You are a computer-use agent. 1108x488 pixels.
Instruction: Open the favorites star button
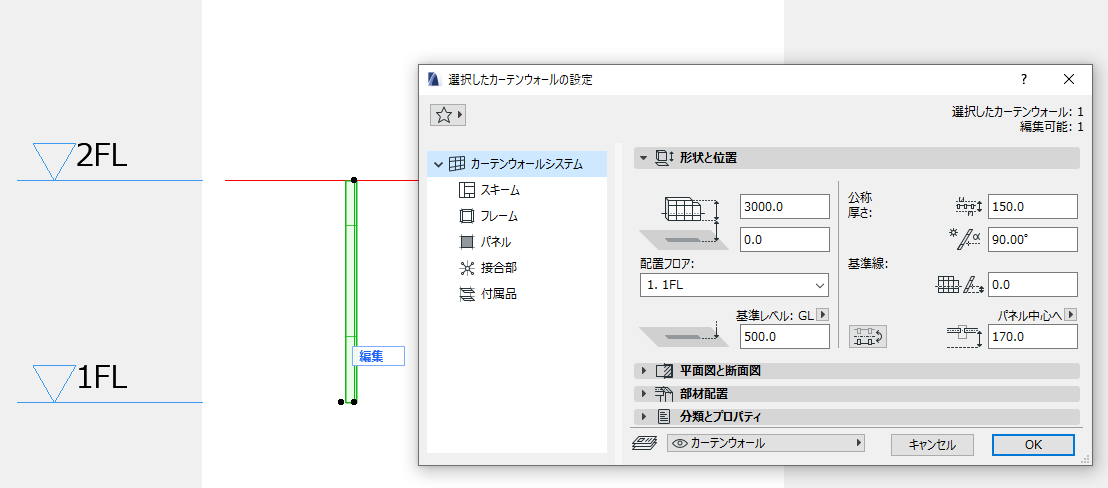[x=447, y=115]
